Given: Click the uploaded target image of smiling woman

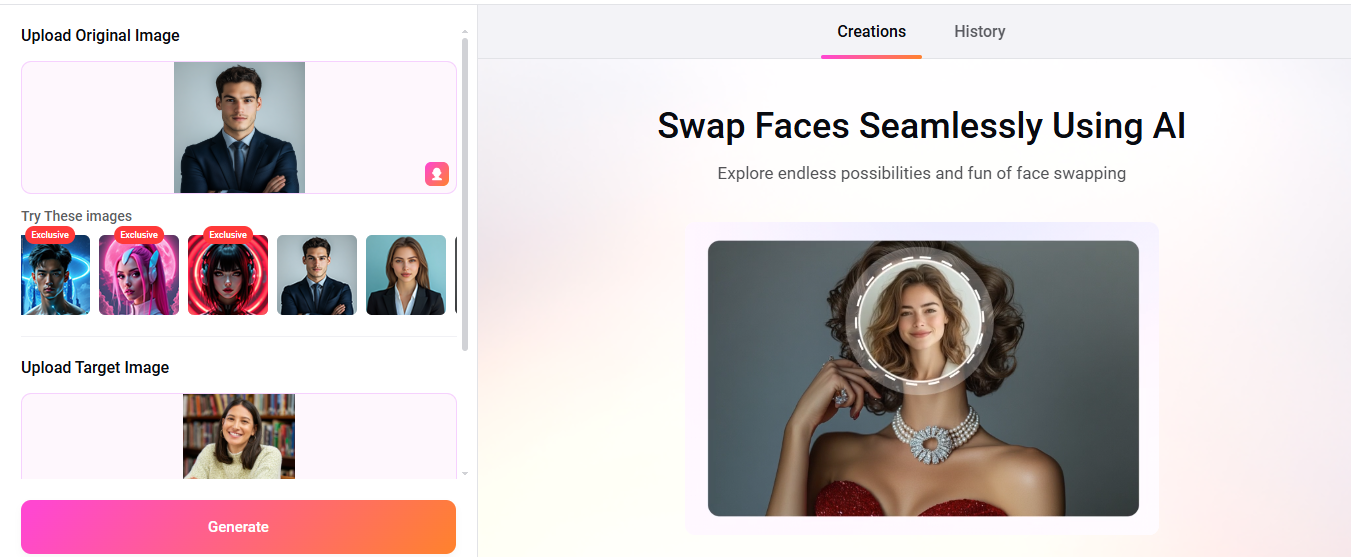Looking at the screenshot, I should pyautogui.click(x=239, y=436).
